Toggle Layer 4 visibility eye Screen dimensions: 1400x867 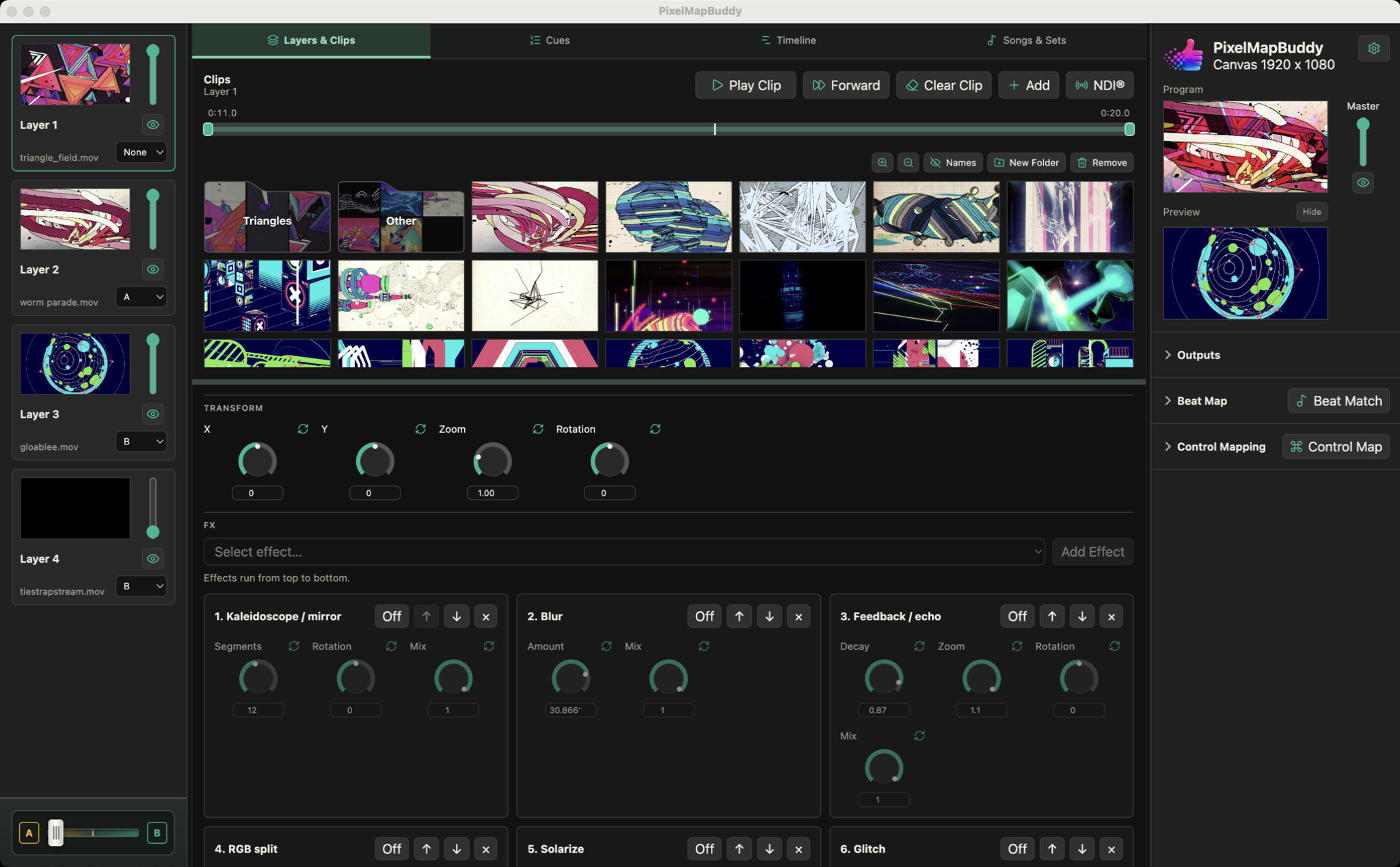pyautogui.click(x=153, y=559)
